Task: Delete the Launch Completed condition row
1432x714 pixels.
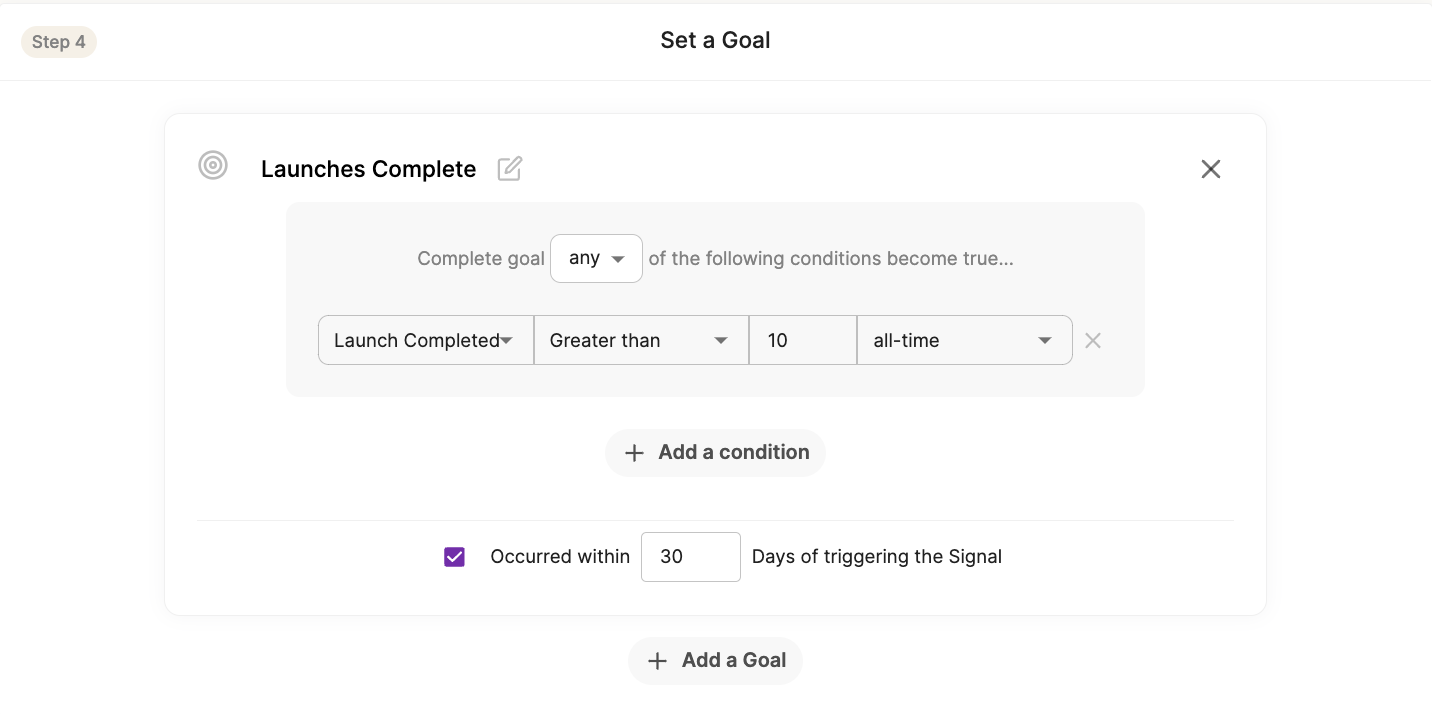Action: tap(1093, 341)
